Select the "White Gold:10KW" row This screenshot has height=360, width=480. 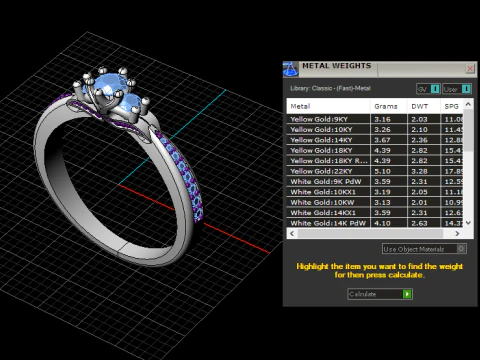[x=375, y=202]
